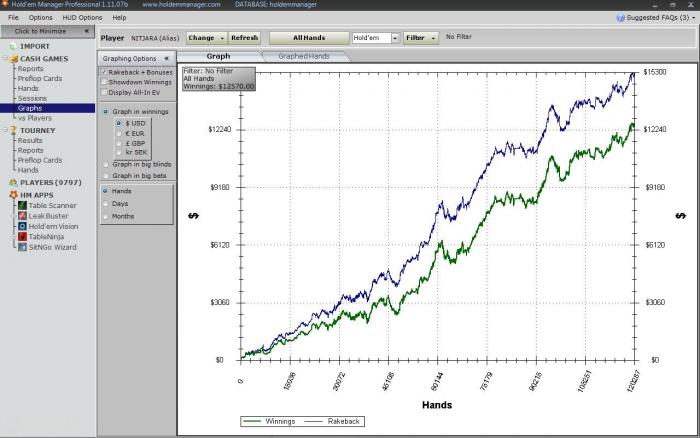
Task: Select £ GBP currency radio button
Action: click(x=119, y=143)
